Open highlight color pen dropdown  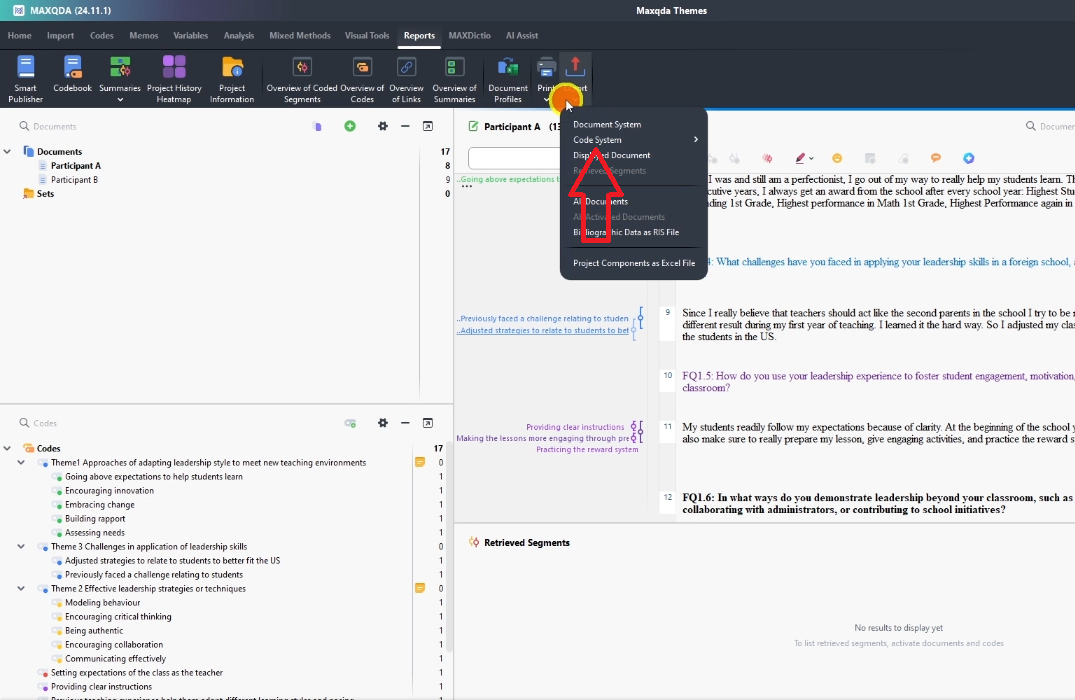click(809, 159)
